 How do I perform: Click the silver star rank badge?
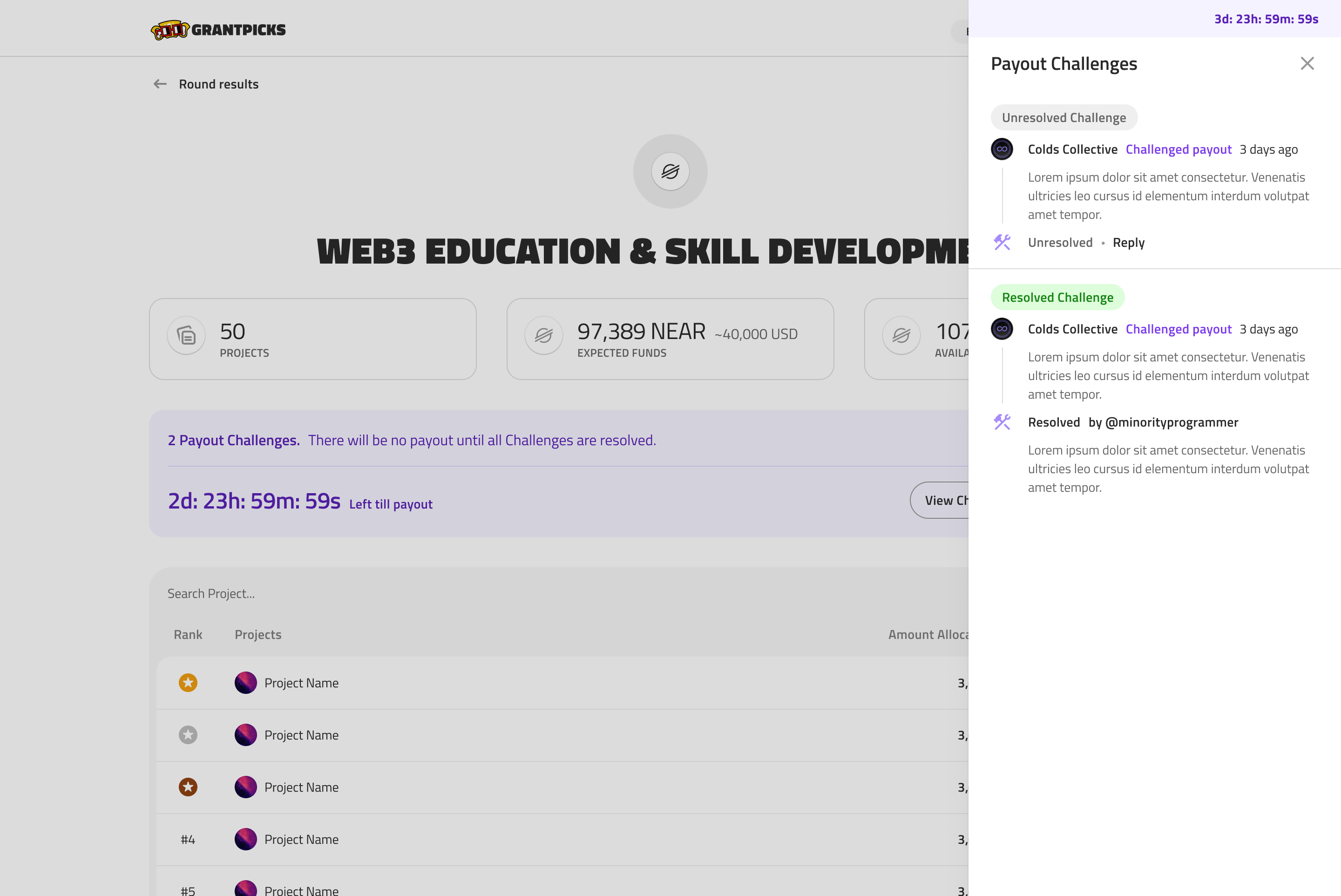[188, 735]
